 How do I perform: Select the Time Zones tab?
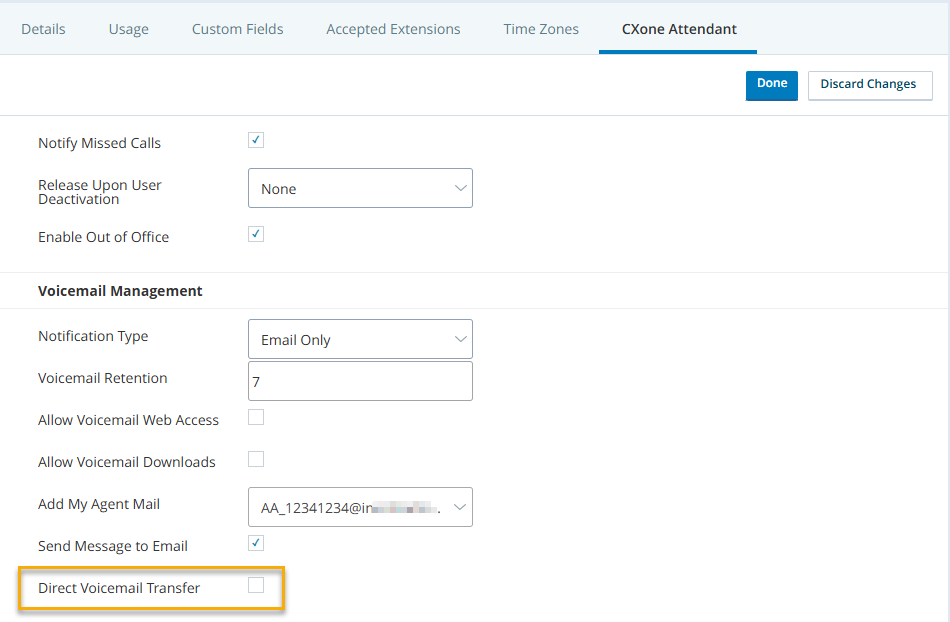tap(541, 29)
